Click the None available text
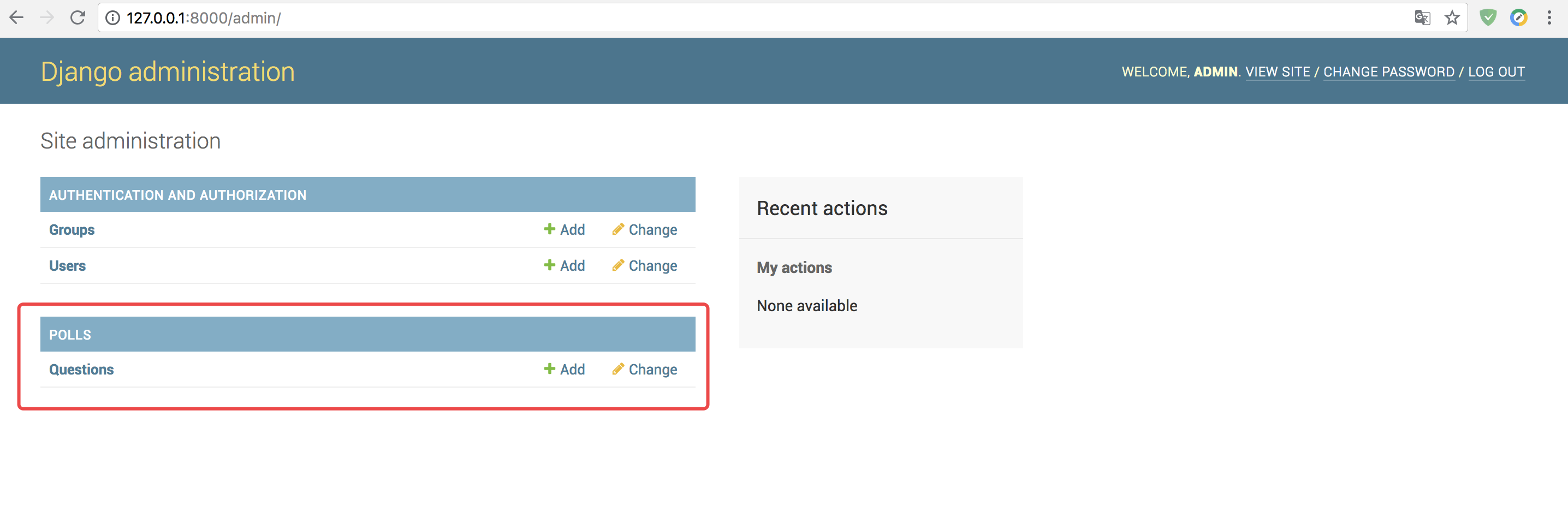 pos(806,306)
